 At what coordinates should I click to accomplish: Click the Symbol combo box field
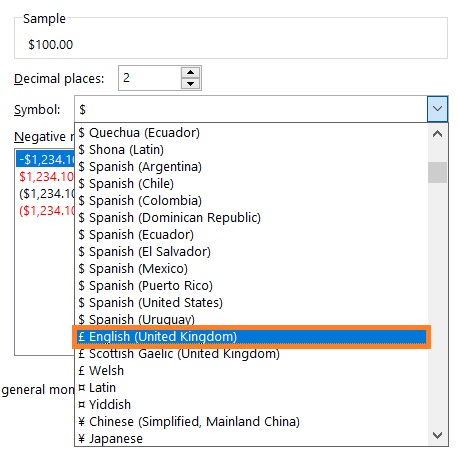tap(251, 109)
